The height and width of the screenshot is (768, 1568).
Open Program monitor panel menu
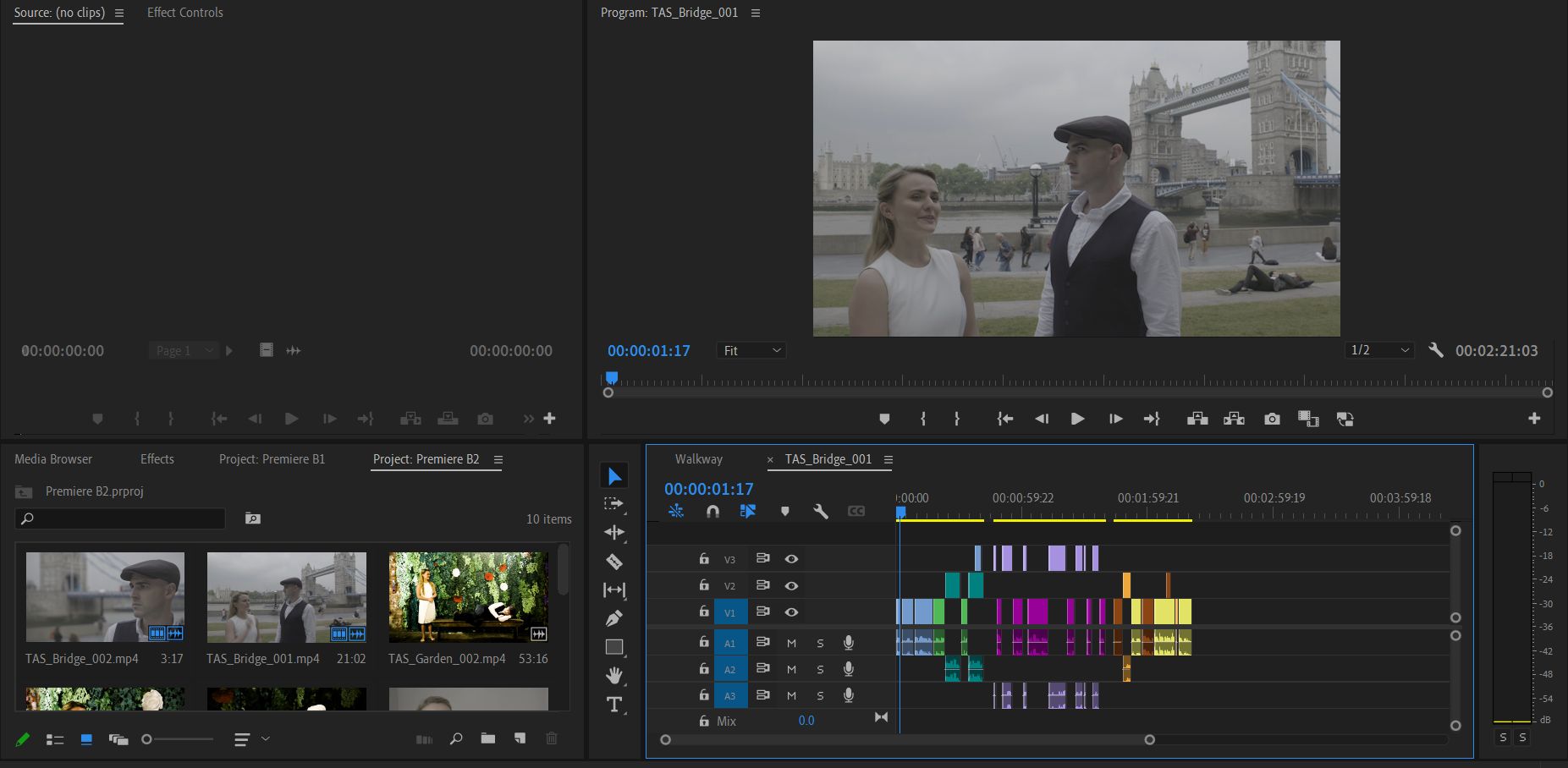coord(756,13)
